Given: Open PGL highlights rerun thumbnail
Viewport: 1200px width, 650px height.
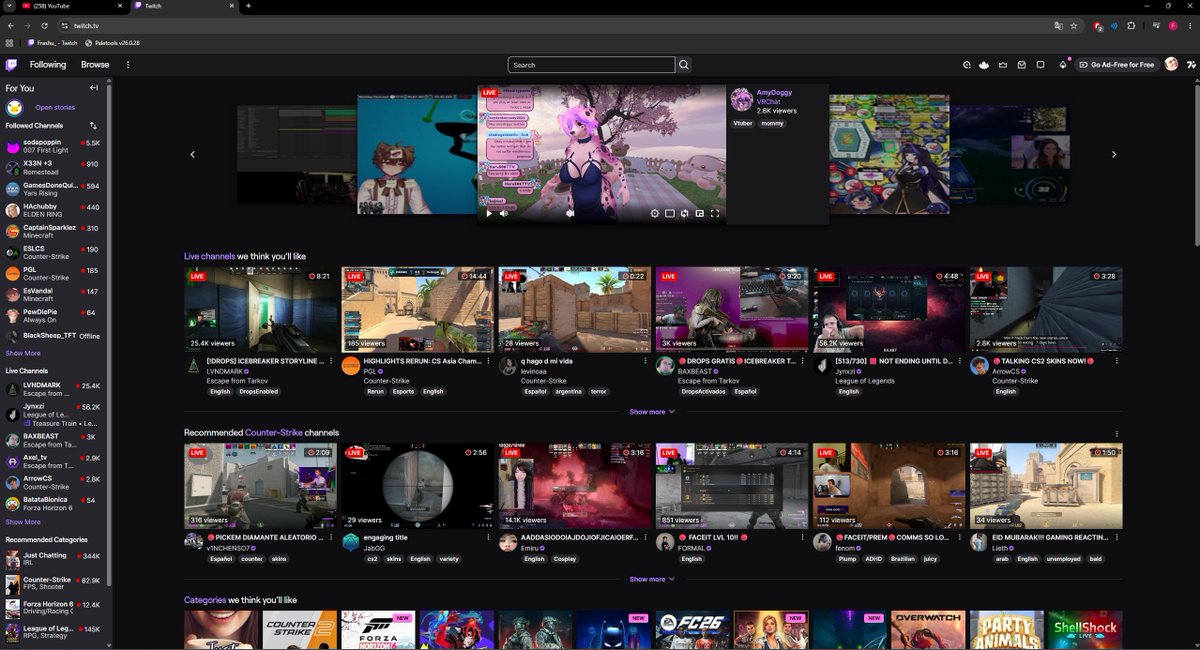Looking at the screenshot, I should point(417,310).
